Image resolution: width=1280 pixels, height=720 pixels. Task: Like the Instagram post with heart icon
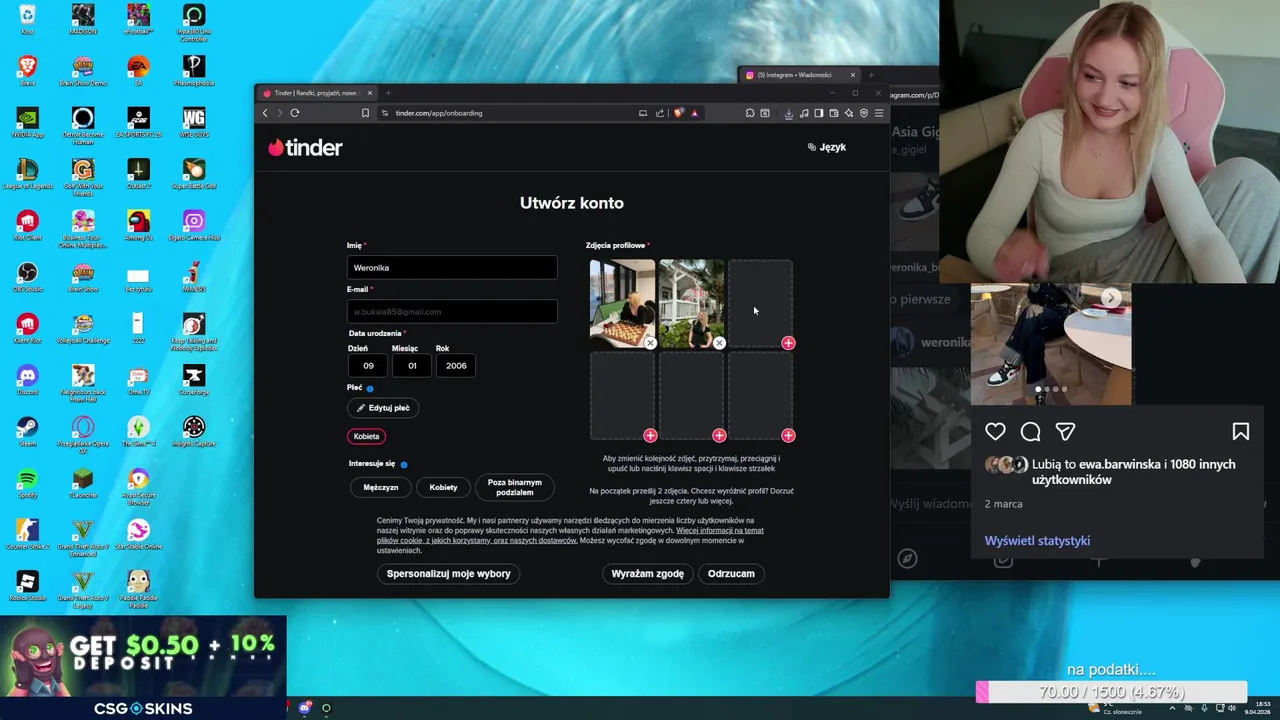995,431
